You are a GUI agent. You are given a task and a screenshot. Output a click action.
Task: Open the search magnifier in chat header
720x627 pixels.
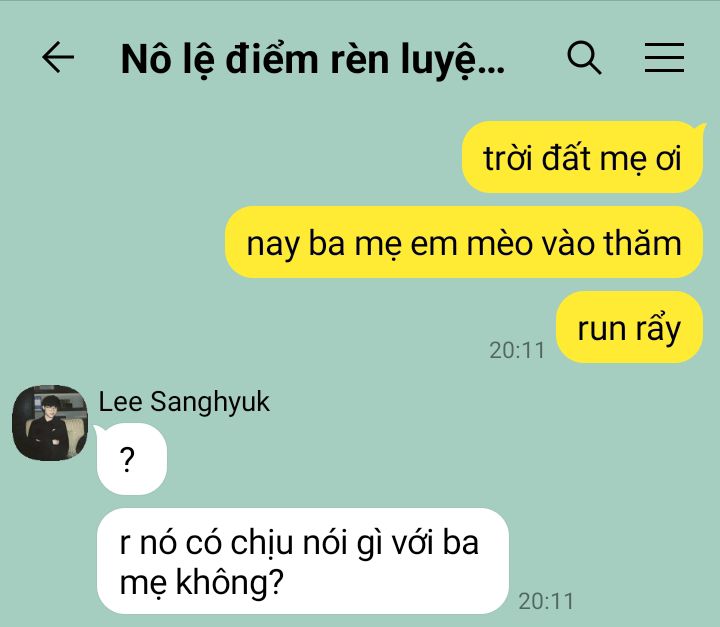coord(584,57)
